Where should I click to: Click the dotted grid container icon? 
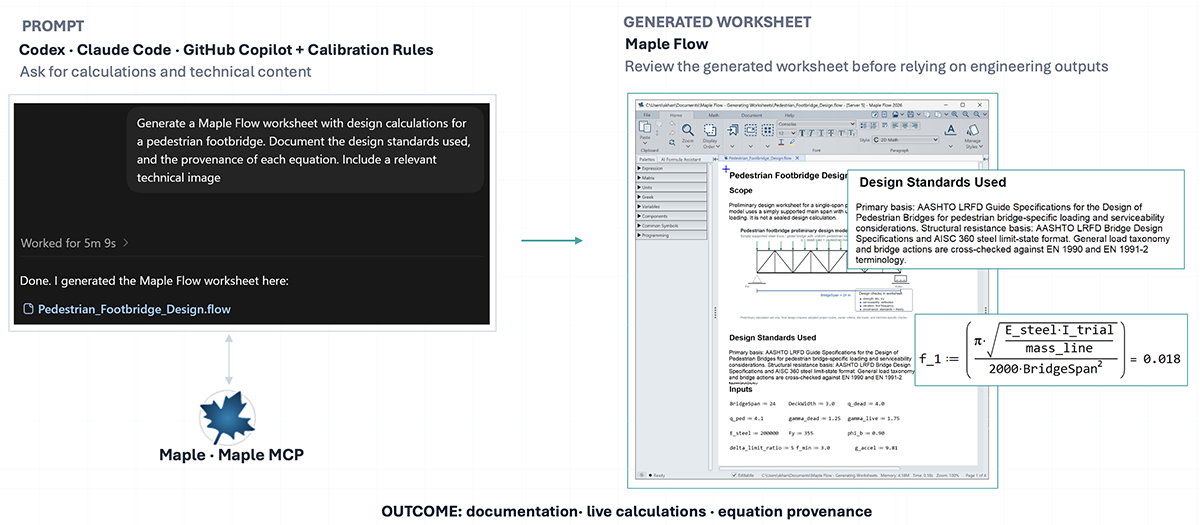767,129
